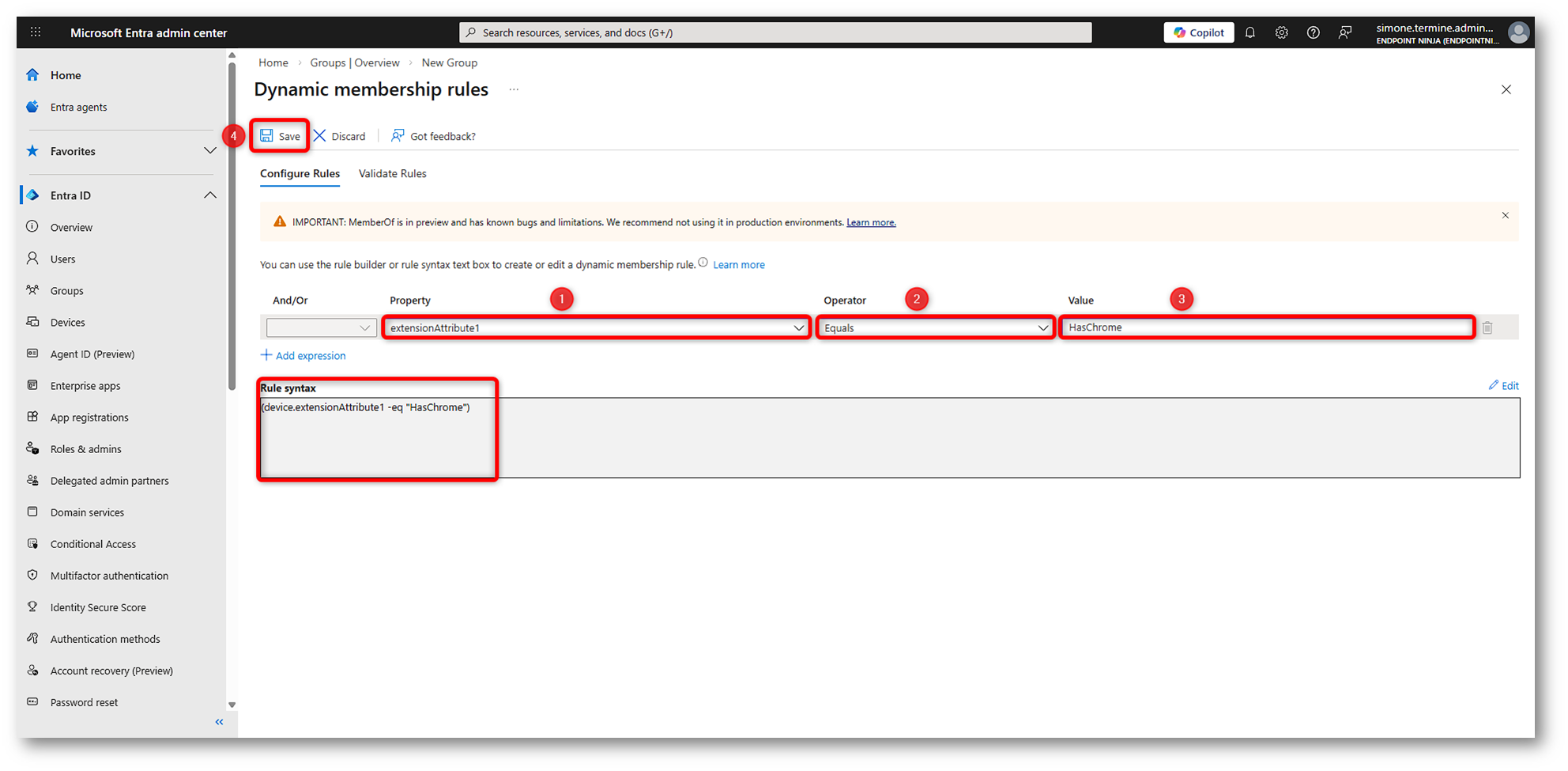This screenshot has height=771, width=1568.
Task: Go to Home breadcrumb
Action: tap(273, 63)
